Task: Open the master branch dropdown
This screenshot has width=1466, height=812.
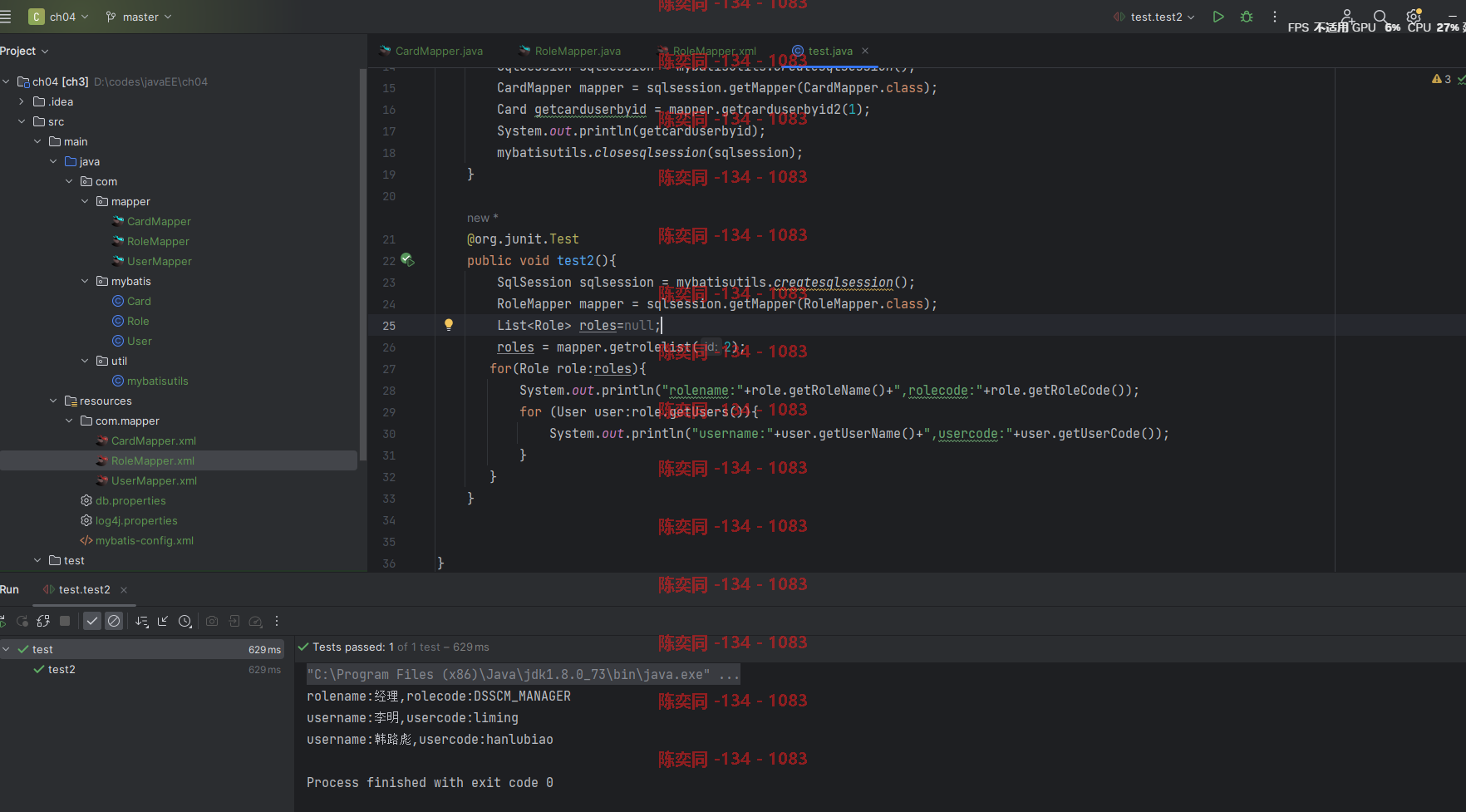Action: coord(139,17)
